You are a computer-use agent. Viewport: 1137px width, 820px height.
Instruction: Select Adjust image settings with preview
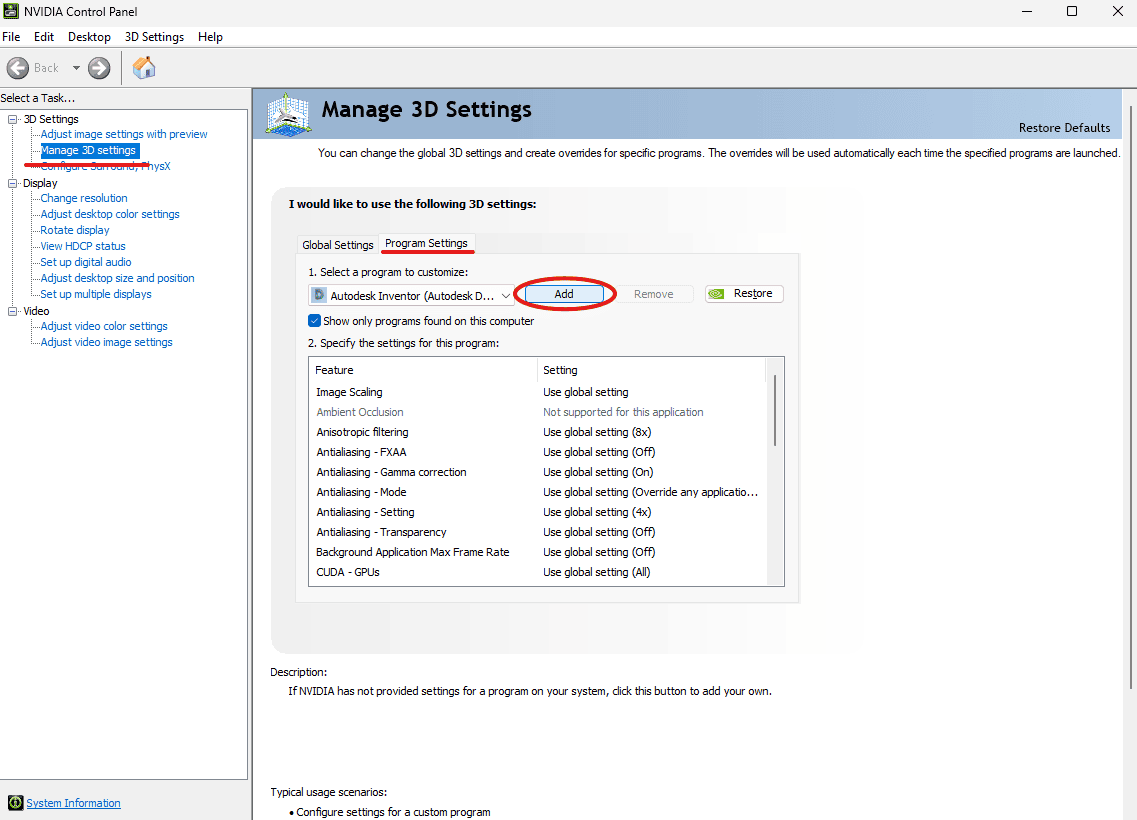point(124,134)
